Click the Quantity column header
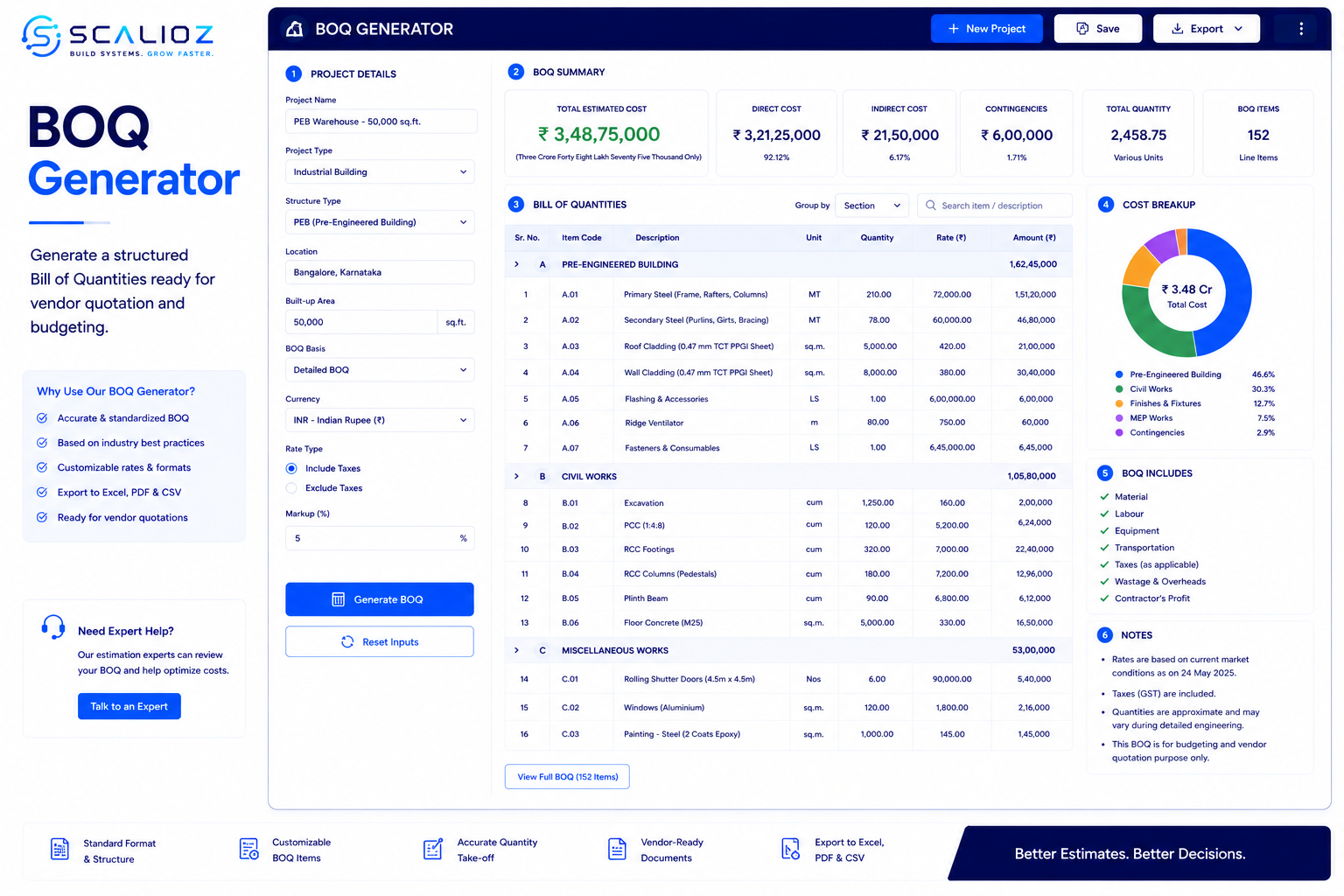This screenshot has height=896, width=1344. [x=877, y=238]
